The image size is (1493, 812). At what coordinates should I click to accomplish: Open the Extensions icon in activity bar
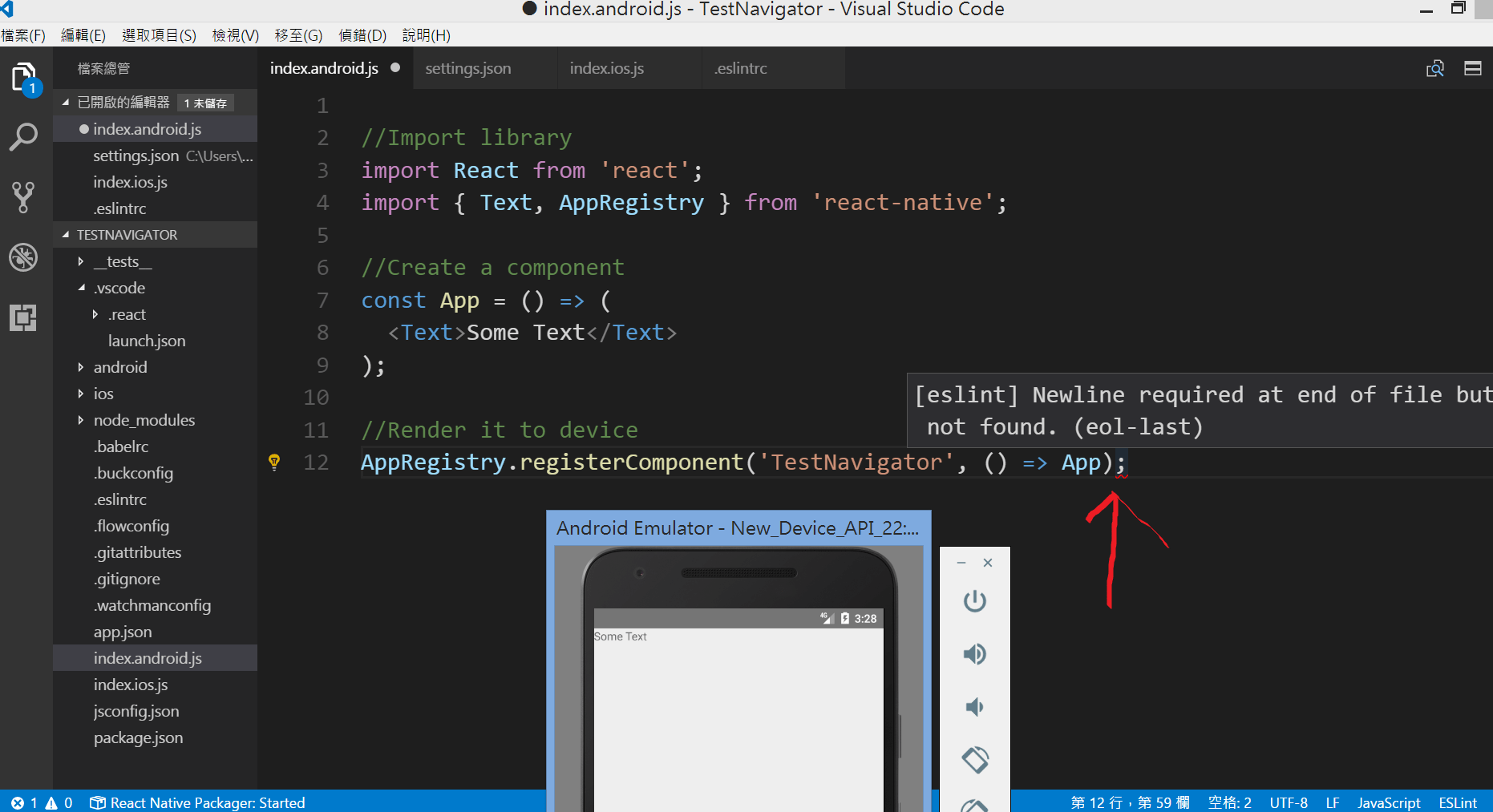[x=23, y=317]
